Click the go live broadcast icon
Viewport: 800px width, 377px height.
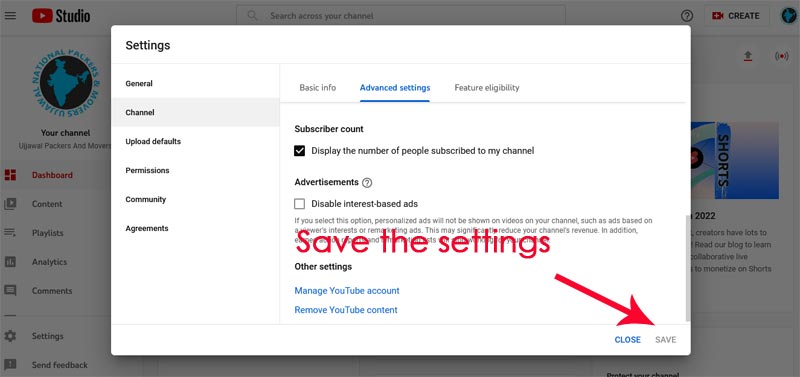click(x=781, y=56)
